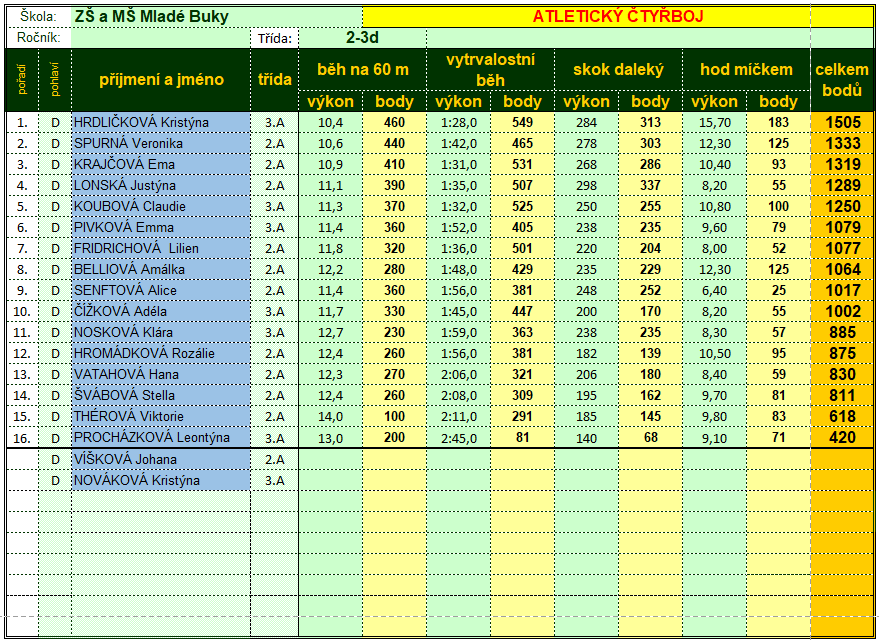This screenshot has width=879, height=643.
Task: Click total points 1319 for Krajčová
Action: pos(842,165)
